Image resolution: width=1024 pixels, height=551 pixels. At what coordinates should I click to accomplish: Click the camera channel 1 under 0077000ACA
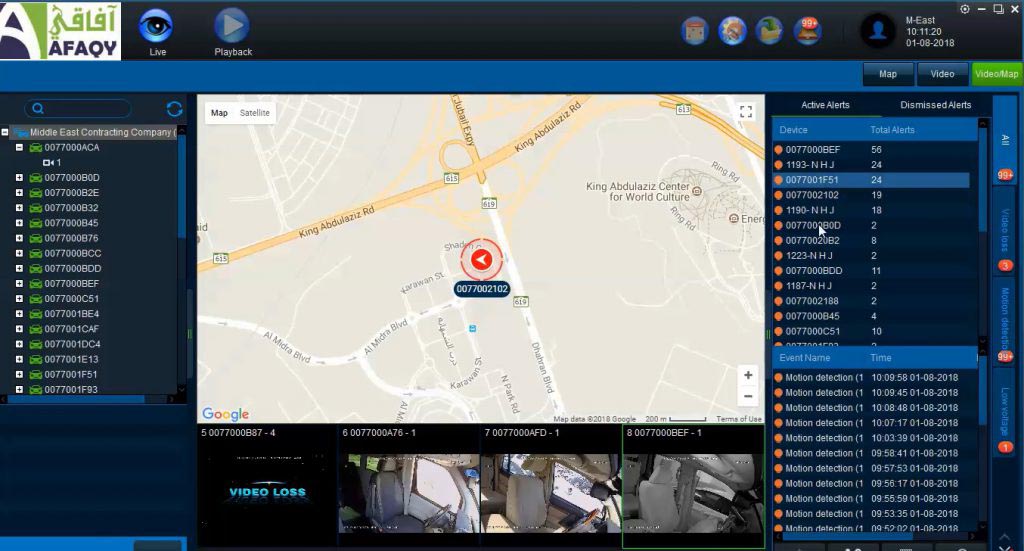[x=52, y=163]
